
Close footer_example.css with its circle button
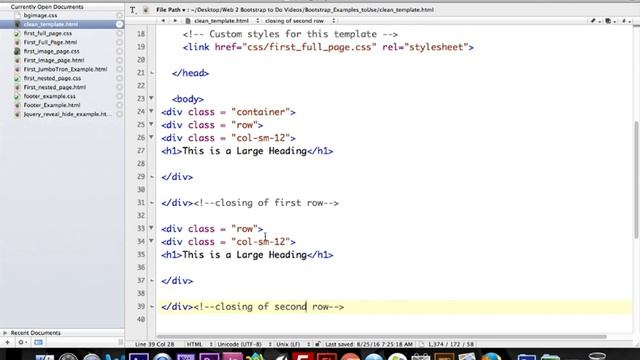pyautogui.click(x=119, y=96)
